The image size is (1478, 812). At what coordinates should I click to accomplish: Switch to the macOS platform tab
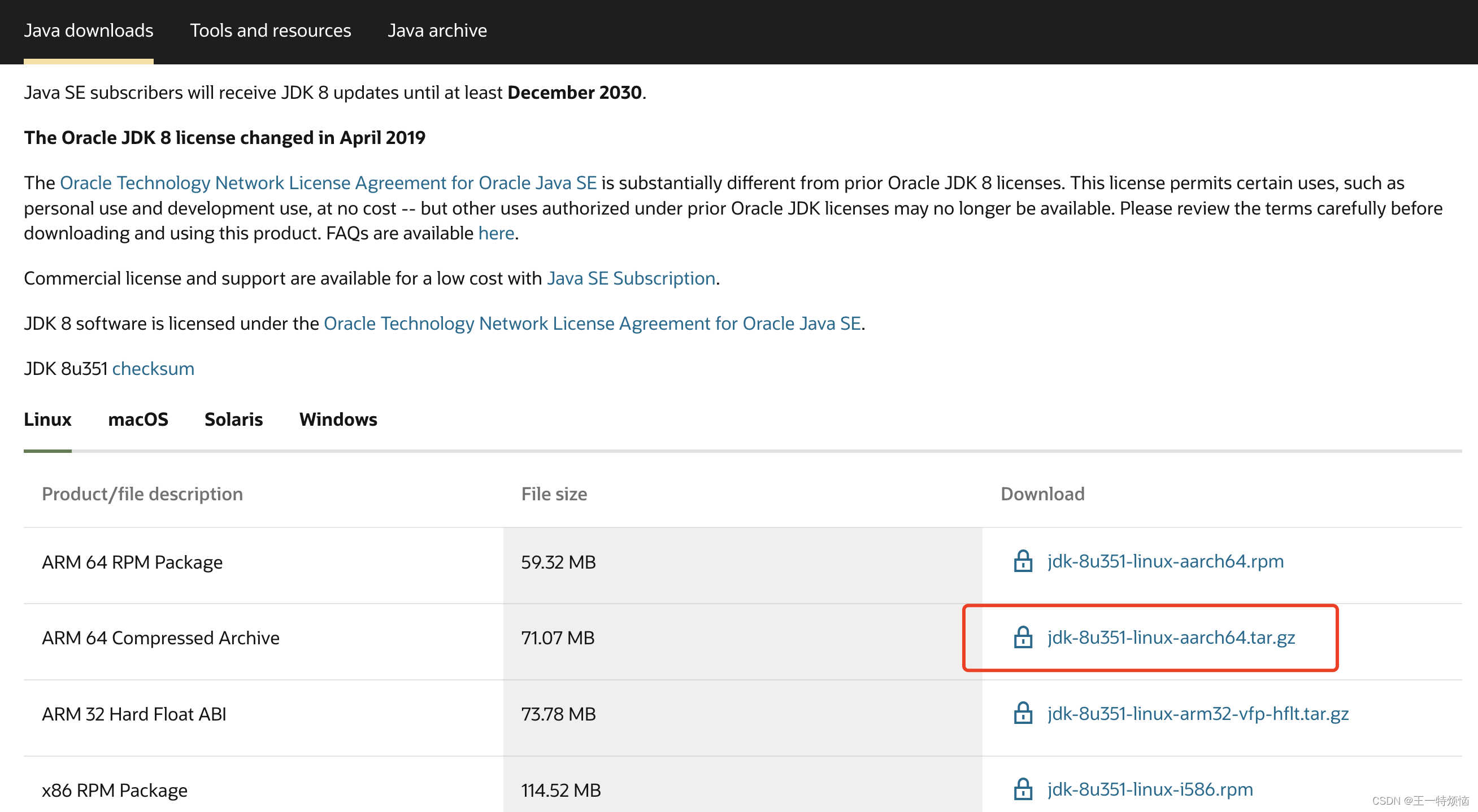138,419
